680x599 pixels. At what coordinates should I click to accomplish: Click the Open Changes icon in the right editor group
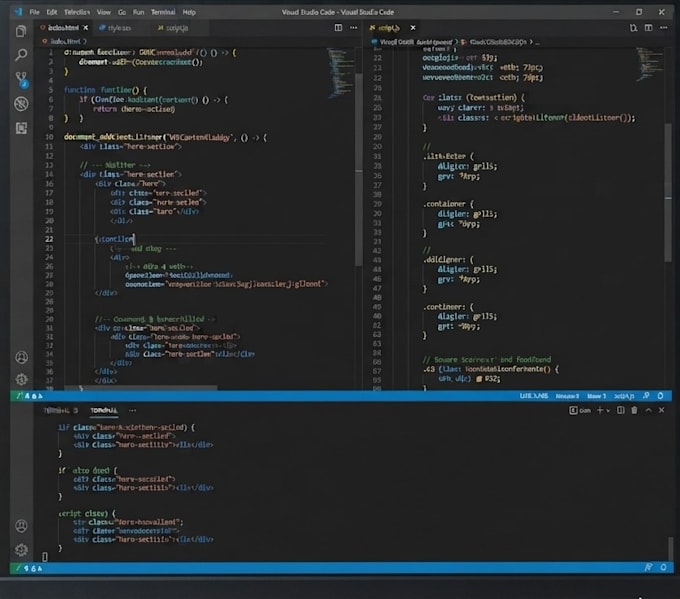click(634, 28)
